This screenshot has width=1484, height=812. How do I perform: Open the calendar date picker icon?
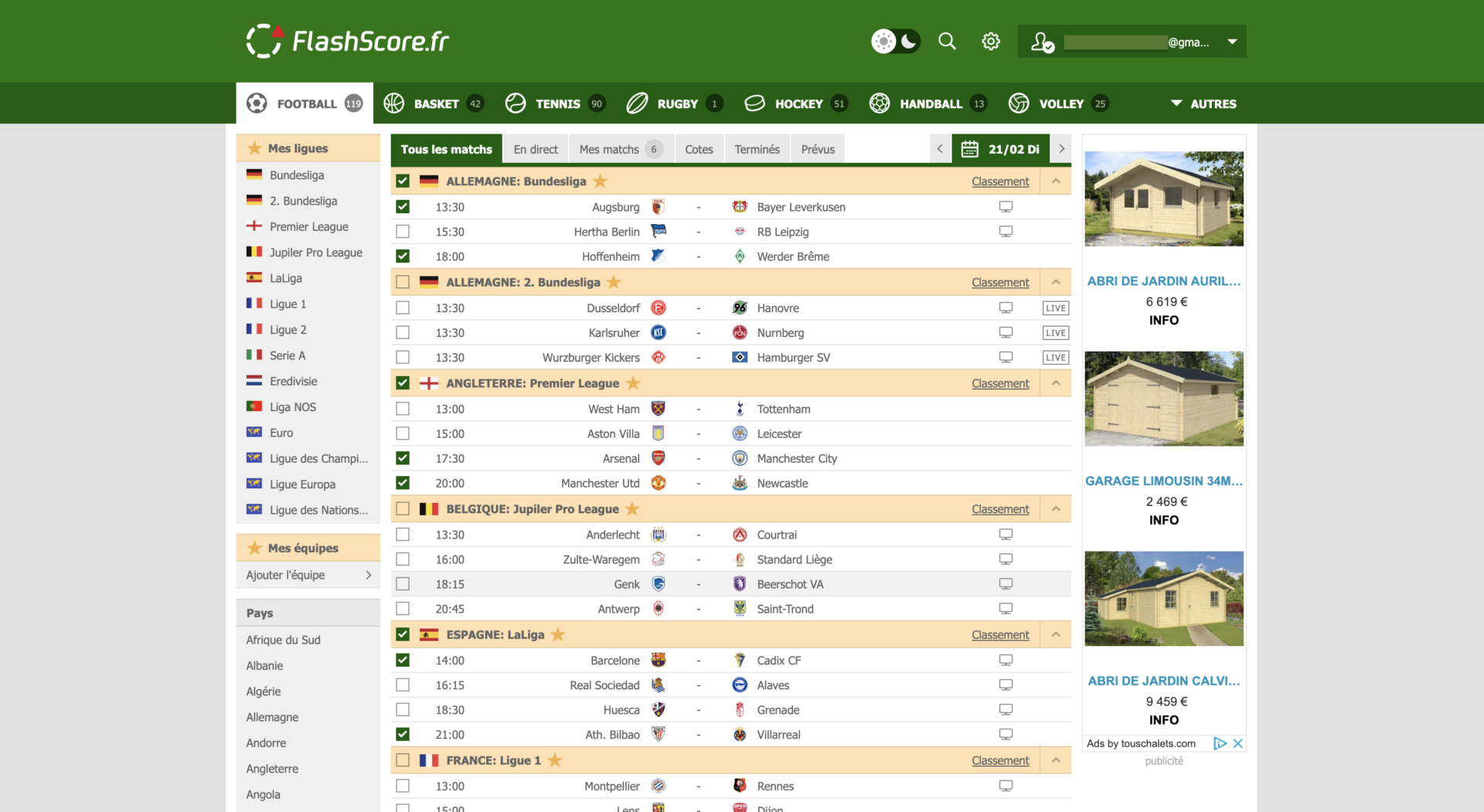click(970, 149)
